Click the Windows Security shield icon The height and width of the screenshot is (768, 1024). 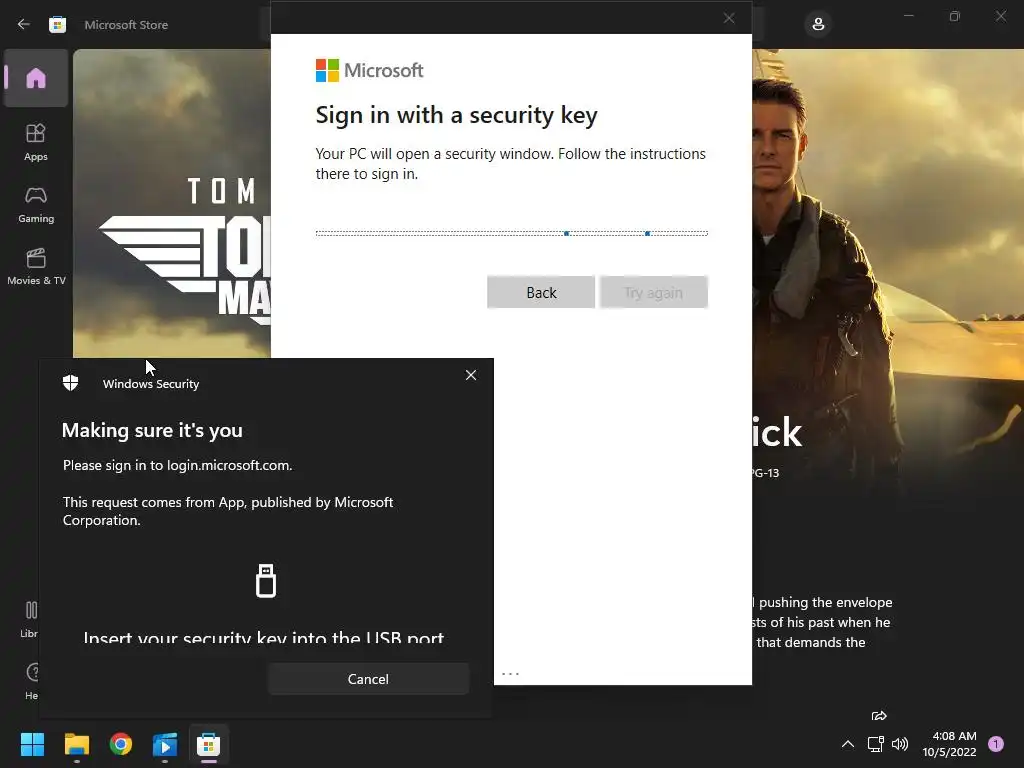(x=71, y=383)
